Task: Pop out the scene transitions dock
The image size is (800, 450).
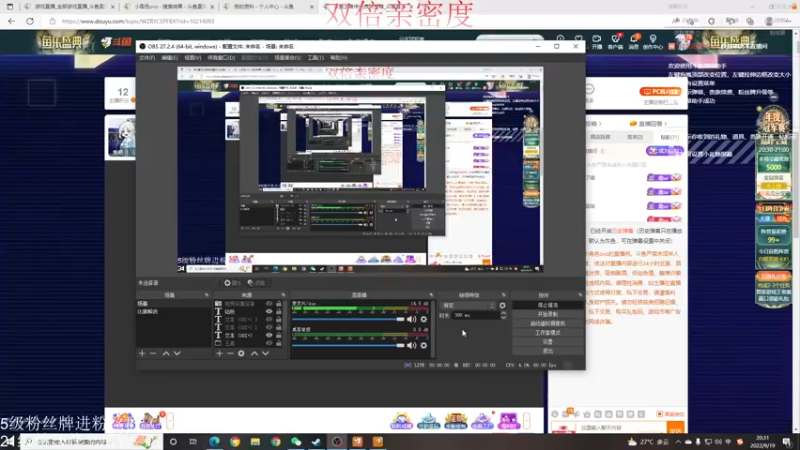Action: [504, 295]
